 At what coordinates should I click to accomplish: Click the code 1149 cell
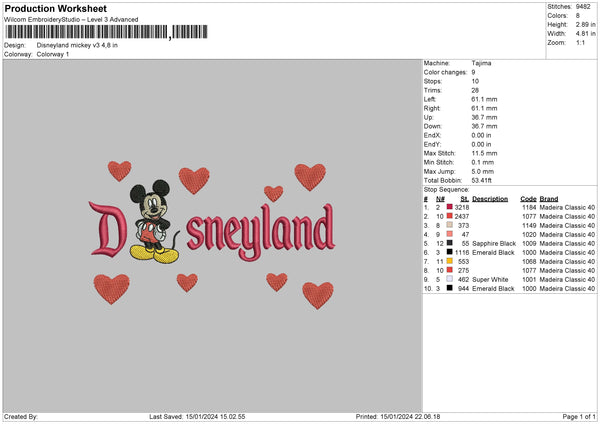529,225
